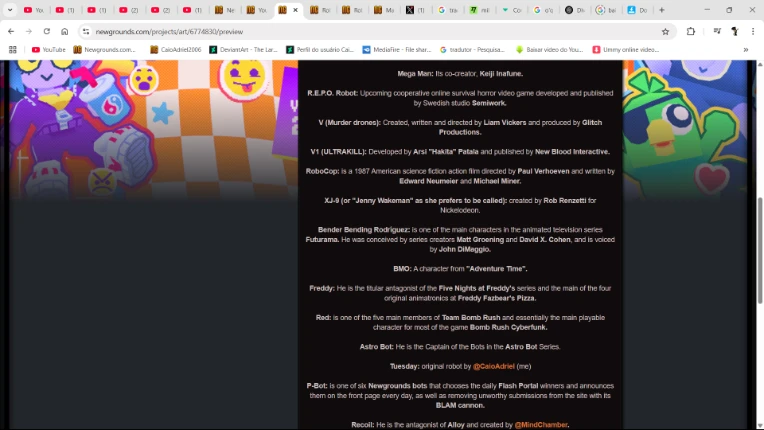Screen dimensions: 764x430
Task: Click the "R.E.P.O. Robot:" heading
Action: [332, 93]
